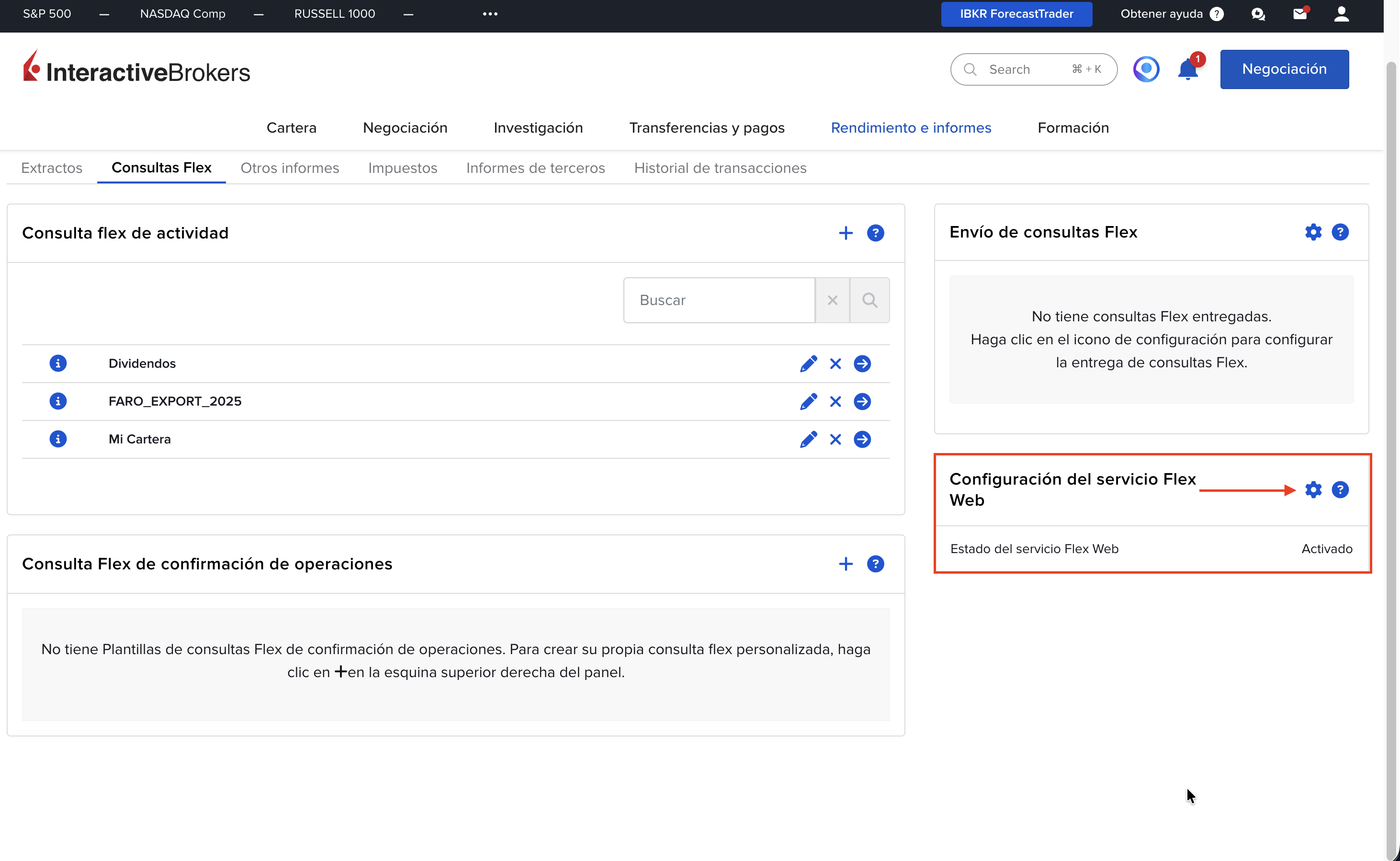The height and width of the screenshot is (861, 1400).
Task: Open the IBKR AI assistant circle icon
Action: coord(1145,69)
